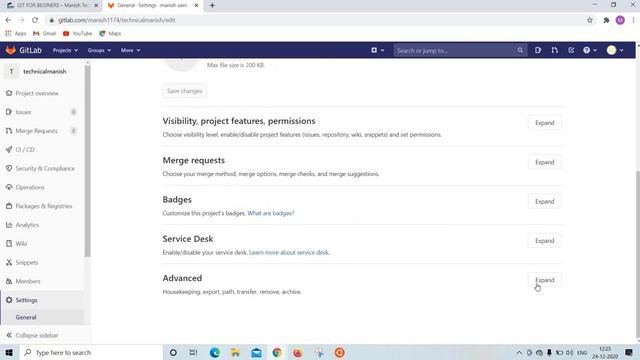Click the Save changes button
640x360 pixels.
pos(184,91)
